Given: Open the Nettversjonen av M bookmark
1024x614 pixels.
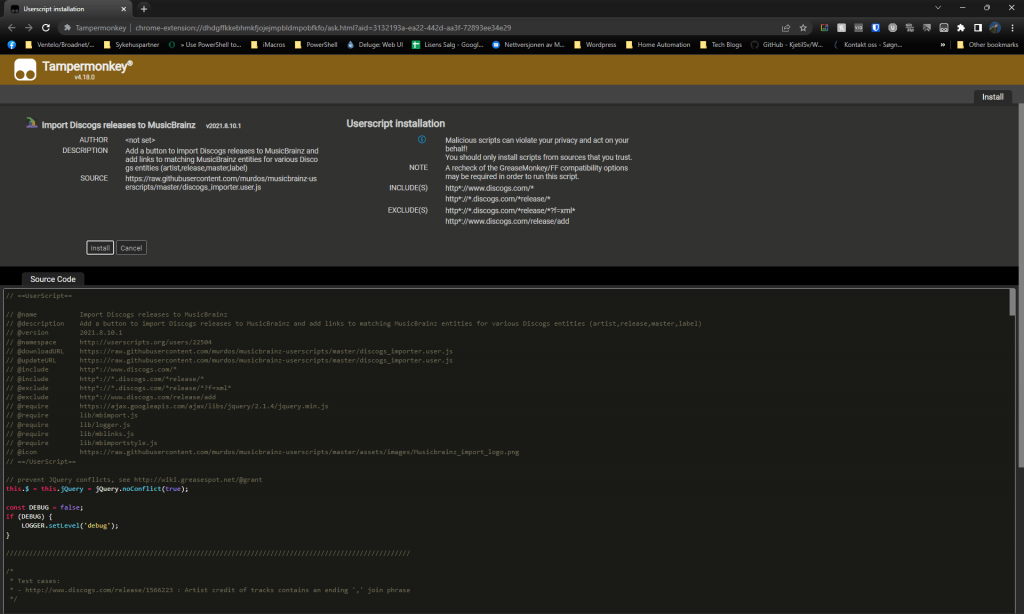Looking at the screenshot, I should pos(528,45).
